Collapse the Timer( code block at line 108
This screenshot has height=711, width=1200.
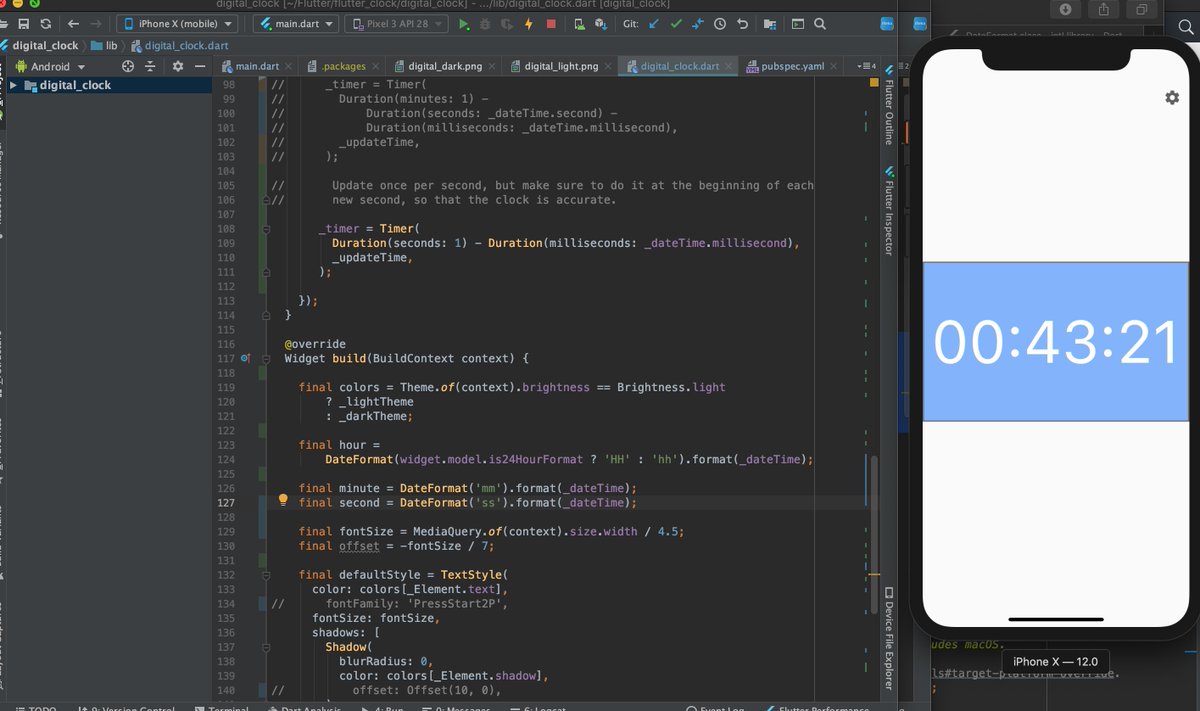click(266, 229)
